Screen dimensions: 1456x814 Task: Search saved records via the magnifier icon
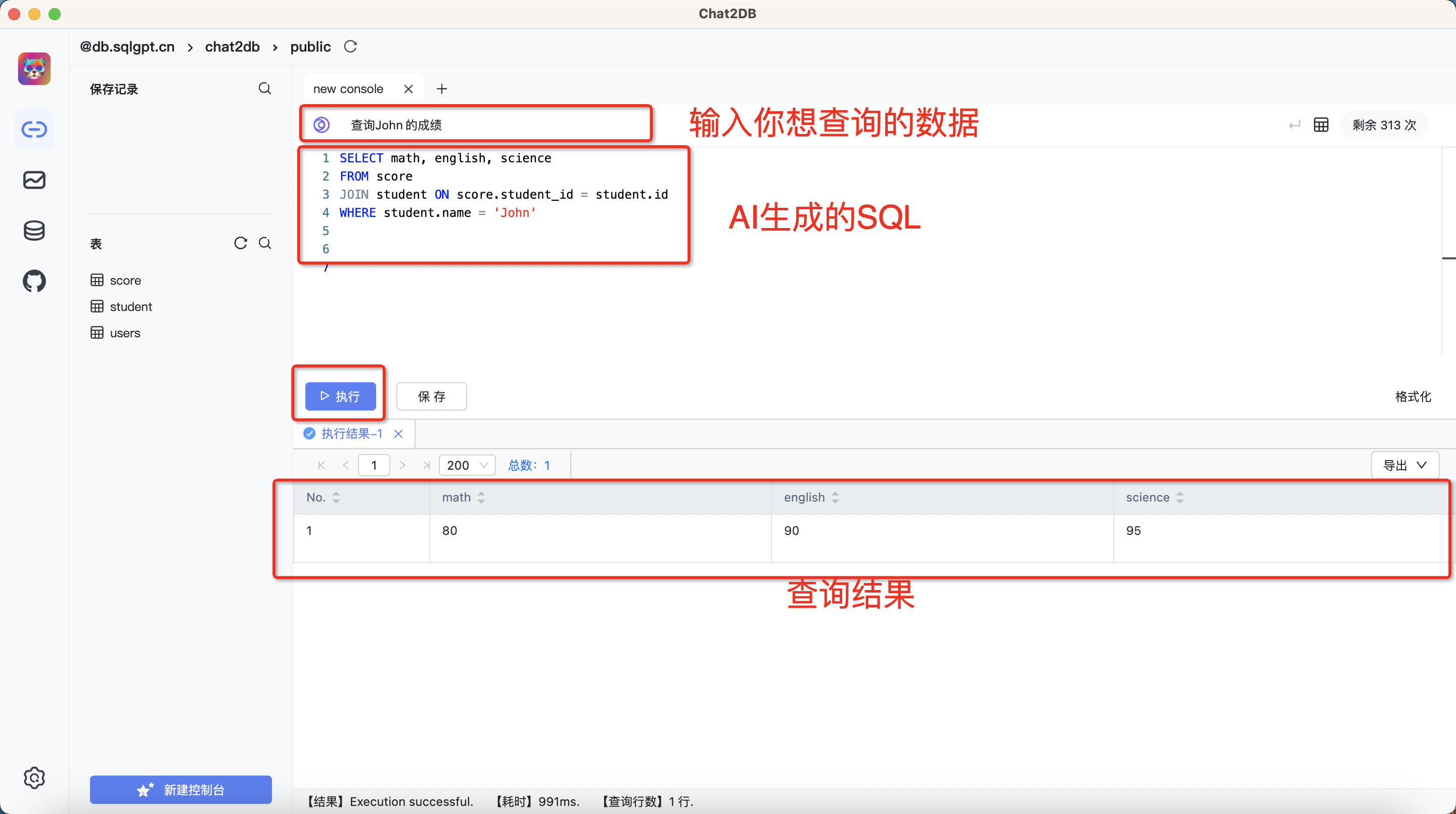(x=264, y=89)
